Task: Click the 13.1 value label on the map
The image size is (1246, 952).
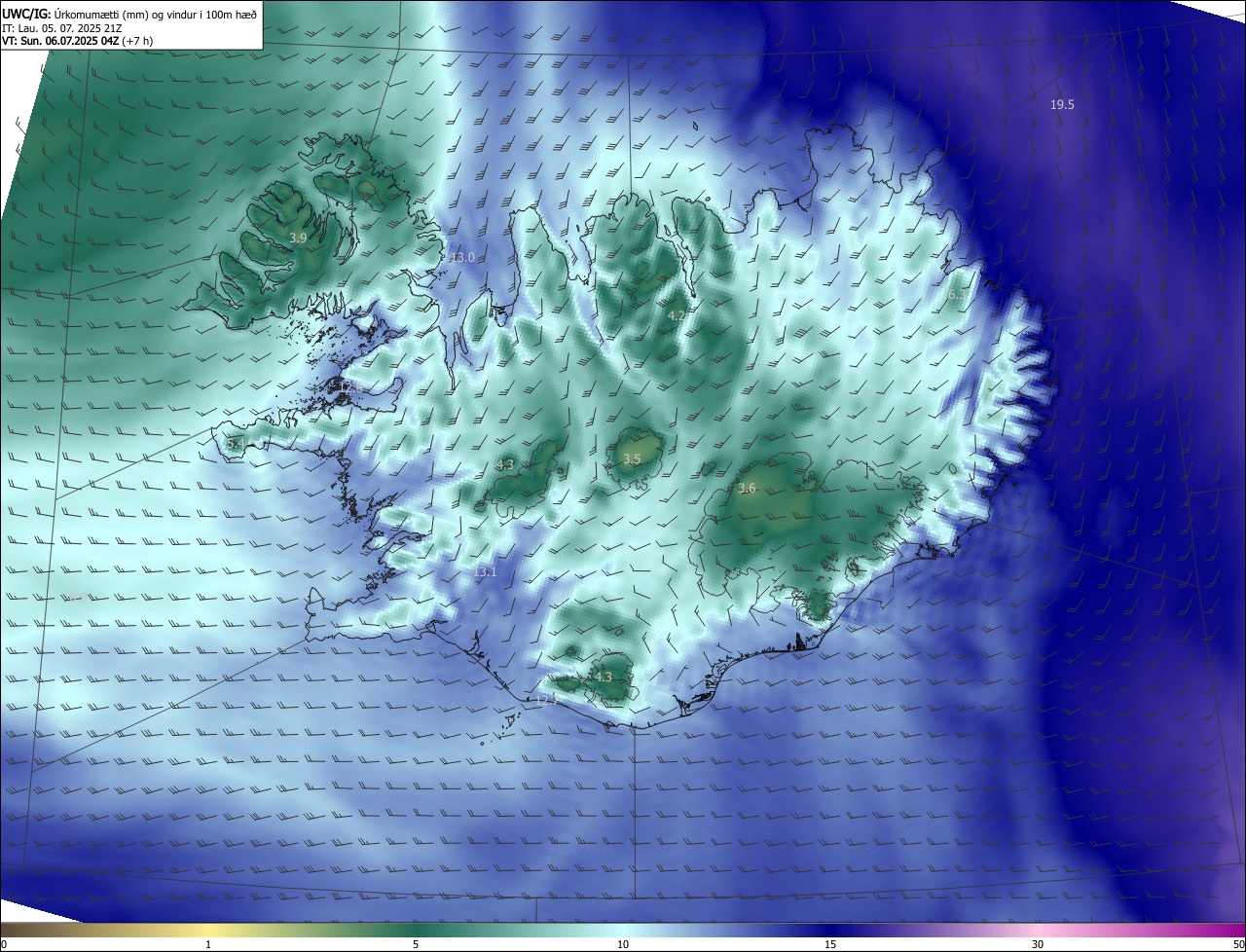Action: click(x=485, y=572)
